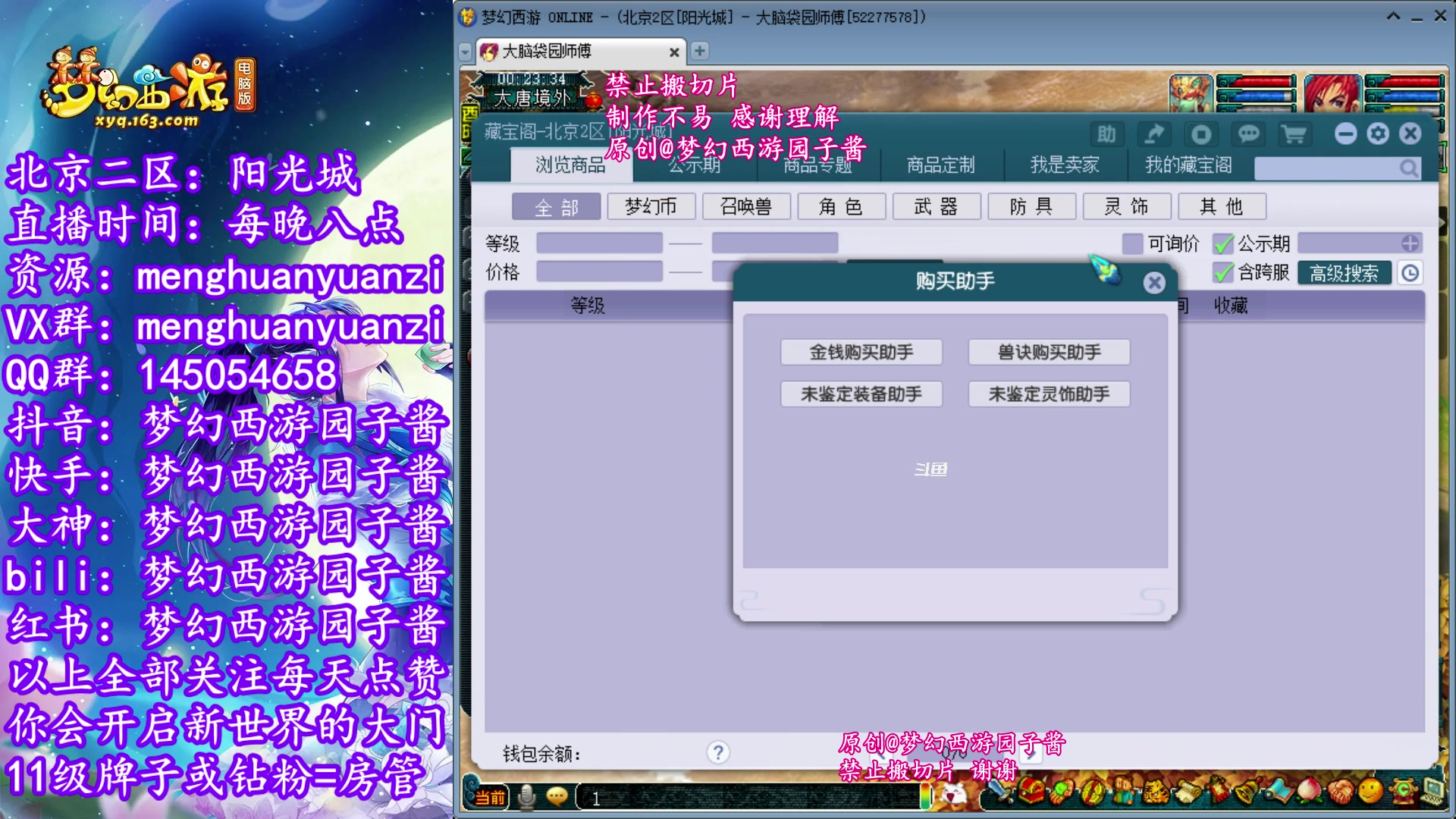Image resolution: width=1456 pixels, height=819 pixels.
Task: Select the 角色 category filter
Action: point(842,206)
